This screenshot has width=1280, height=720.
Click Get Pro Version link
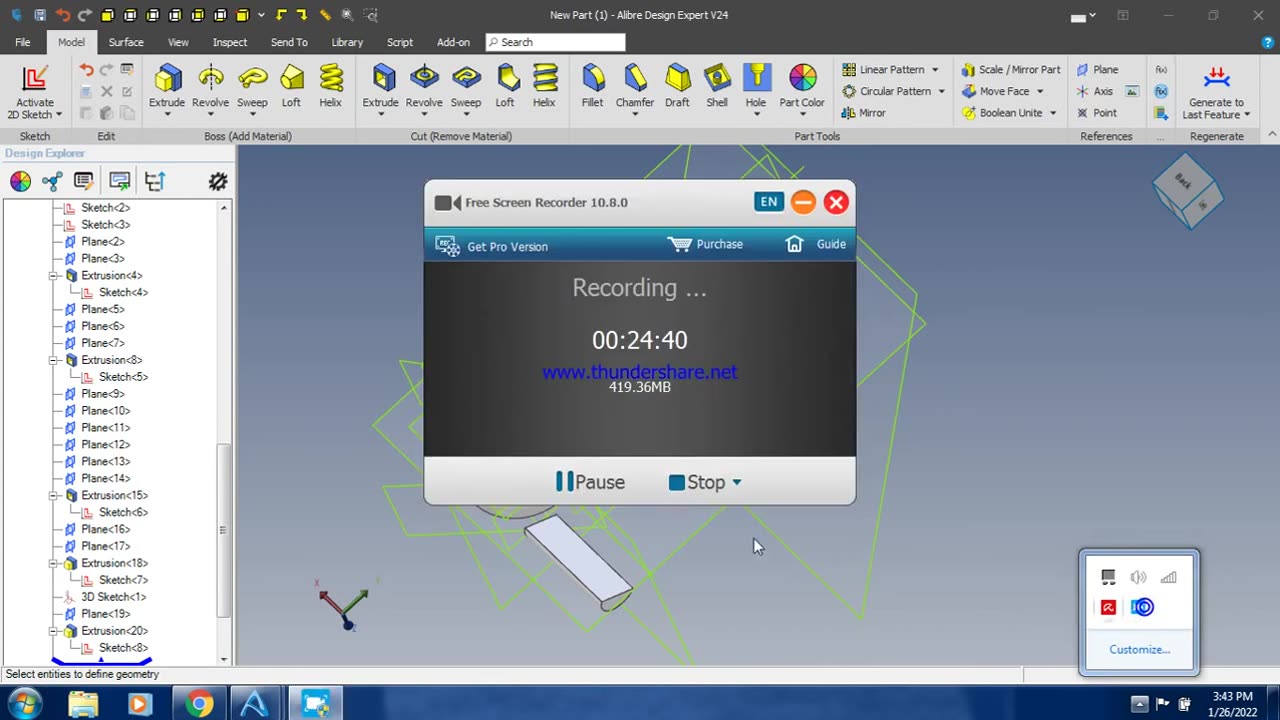(x=492, y=246)
